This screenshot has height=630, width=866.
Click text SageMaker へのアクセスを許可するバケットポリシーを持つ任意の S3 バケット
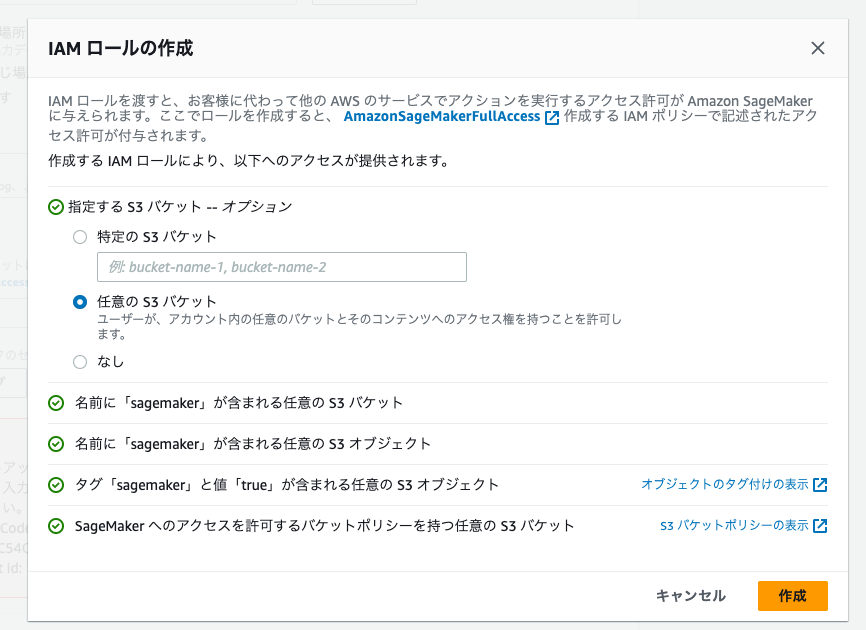click(324, 526)
